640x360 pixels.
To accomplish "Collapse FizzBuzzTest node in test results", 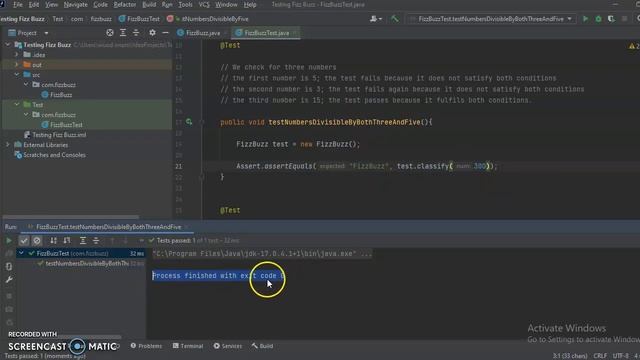I will pyautogui.click(x=21, y=253).
